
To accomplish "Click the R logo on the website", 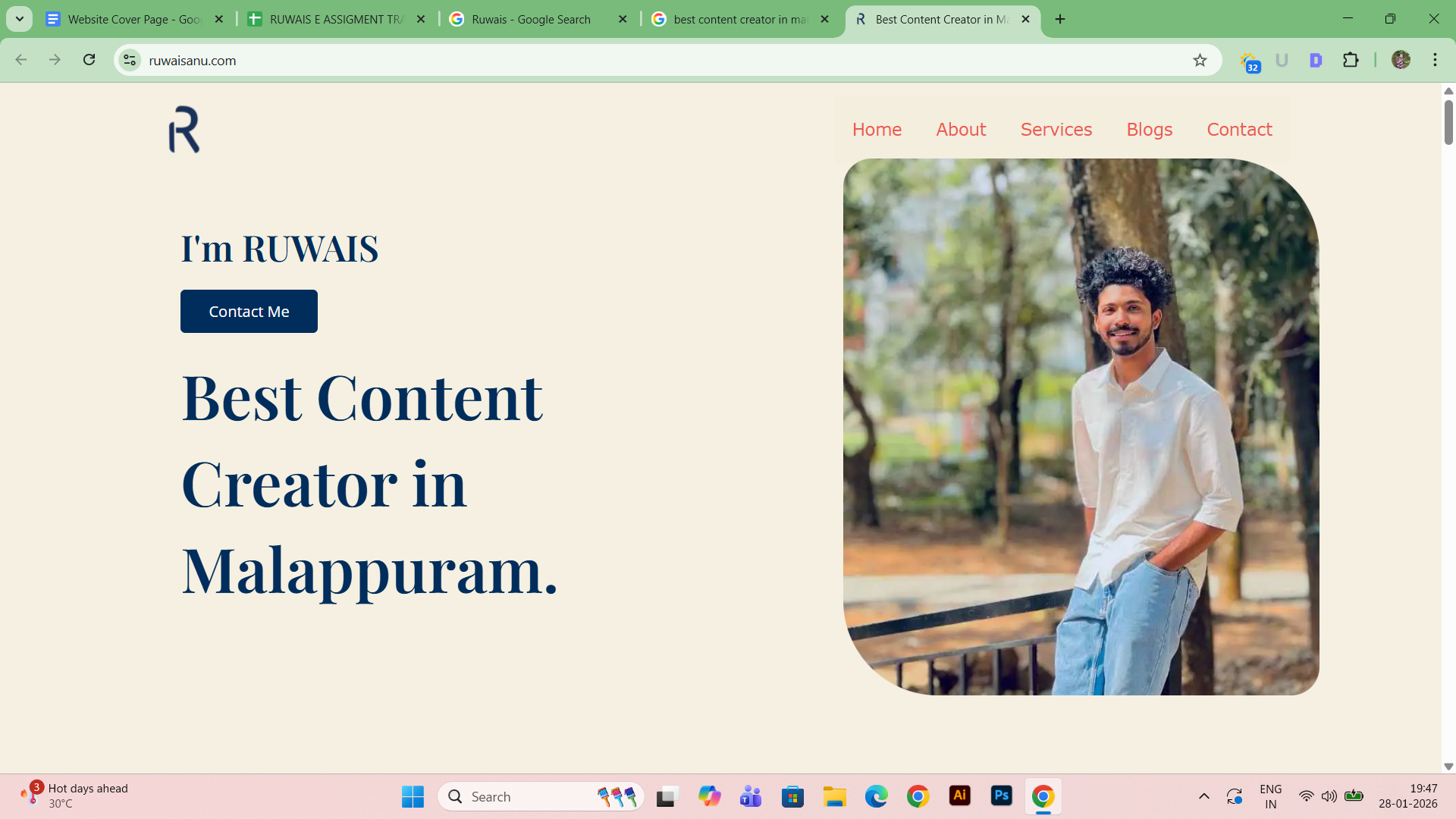I will pos(184,130).
